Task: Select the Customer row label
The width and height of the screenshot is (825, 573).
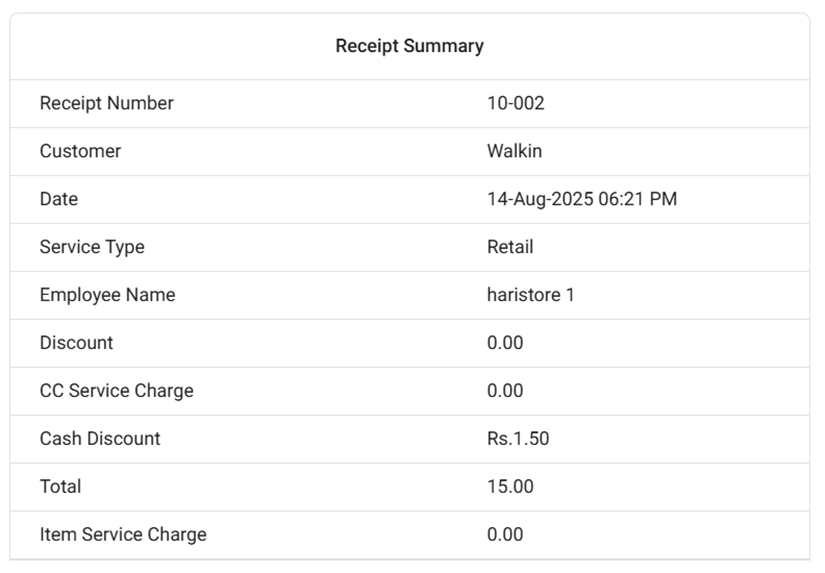Action: click(80, 151)
